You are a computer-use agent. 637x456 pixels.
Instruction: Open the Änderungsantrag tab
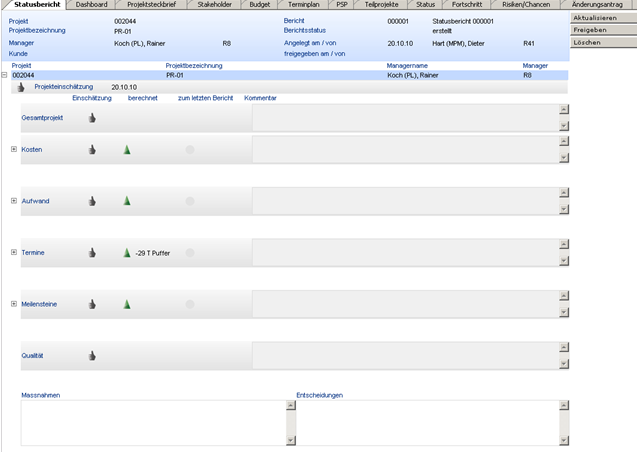point(597,4)
